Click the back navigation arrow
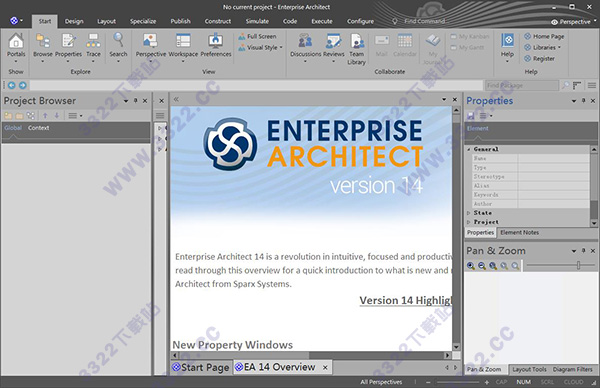The image size is (600, 388). point(12,85)
